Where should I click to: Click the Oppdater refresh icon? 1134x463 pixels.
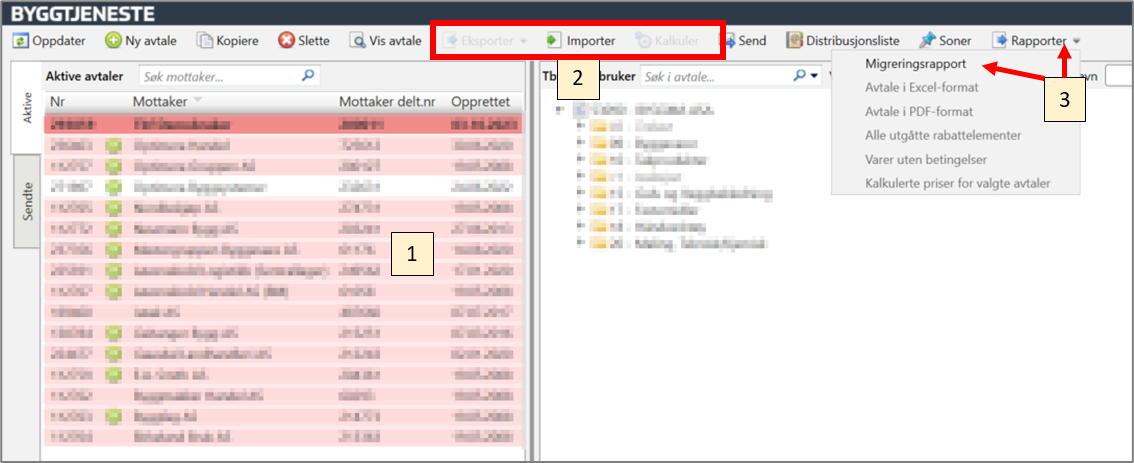pos(20,41)
